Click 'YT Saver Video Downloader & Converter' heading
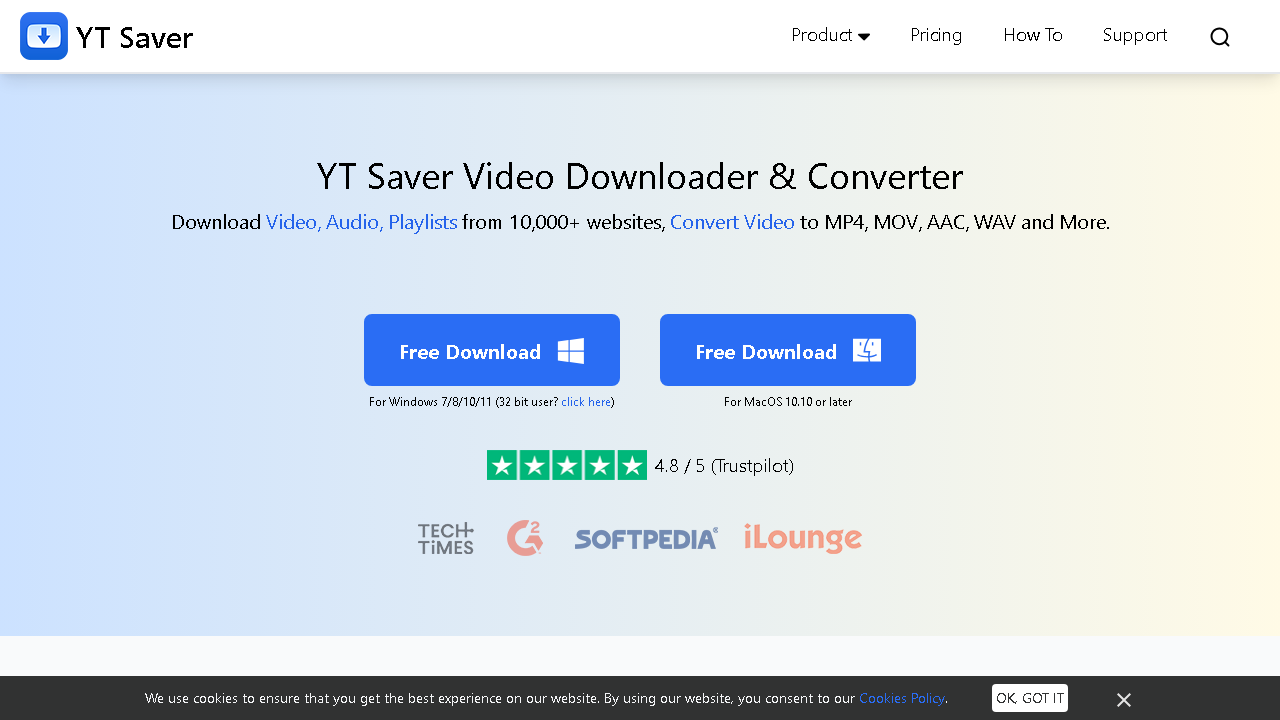 tap(640, 177)
